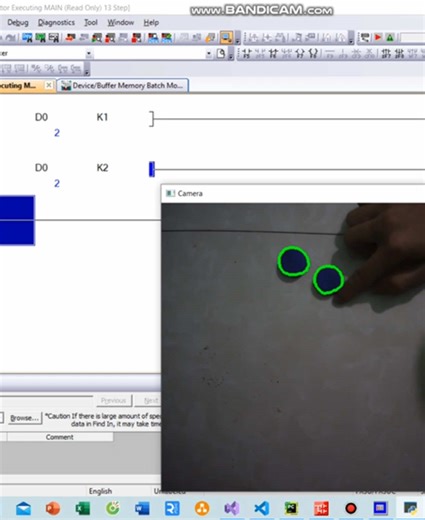The height and width of the screenshot is (520, 425).
Task: Select the D0 operand on the K1 rung
Action: [41, 117]
